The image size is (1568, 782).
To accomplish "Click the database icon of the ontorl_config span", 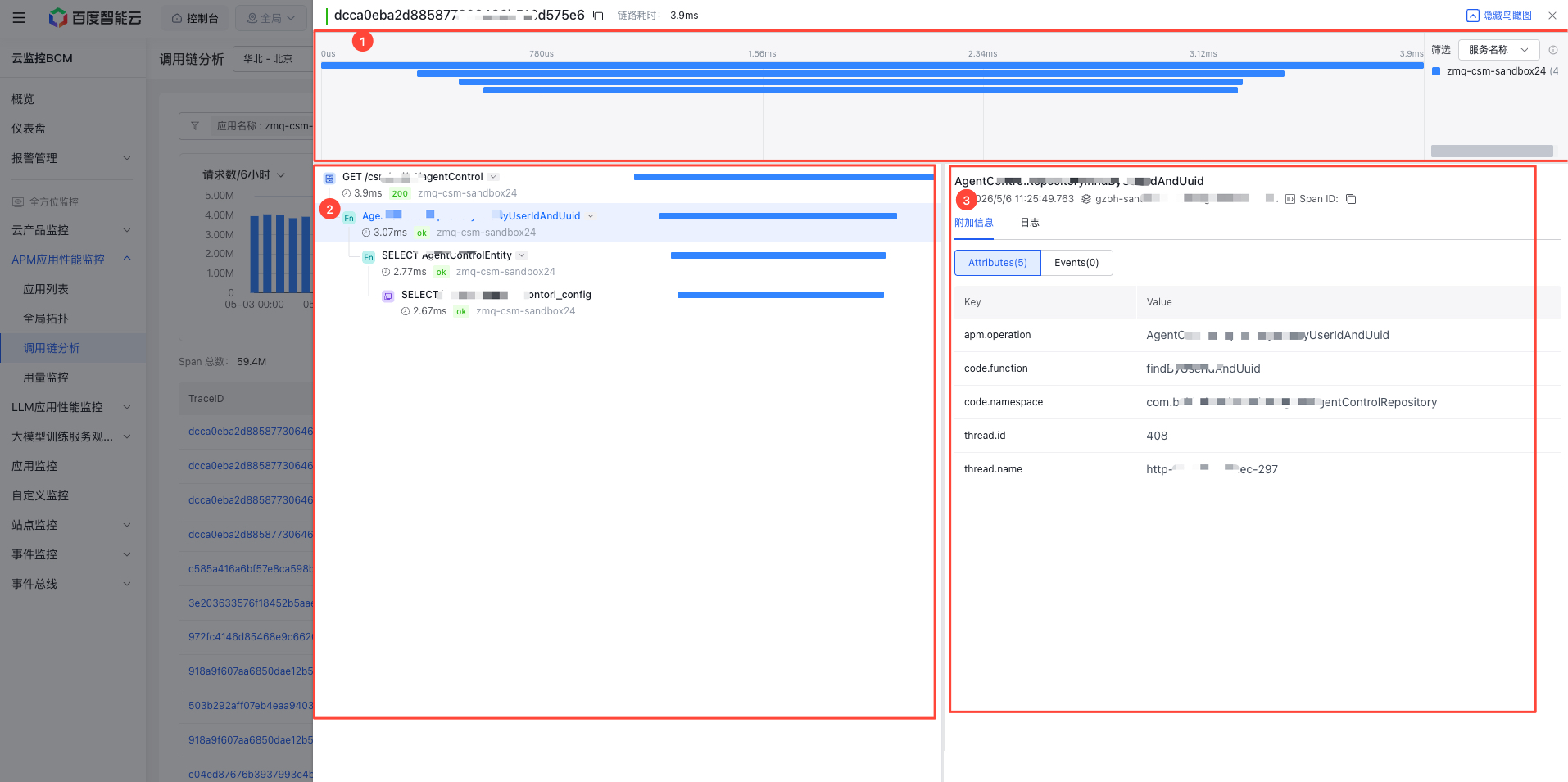I will [x=388, y=296].
